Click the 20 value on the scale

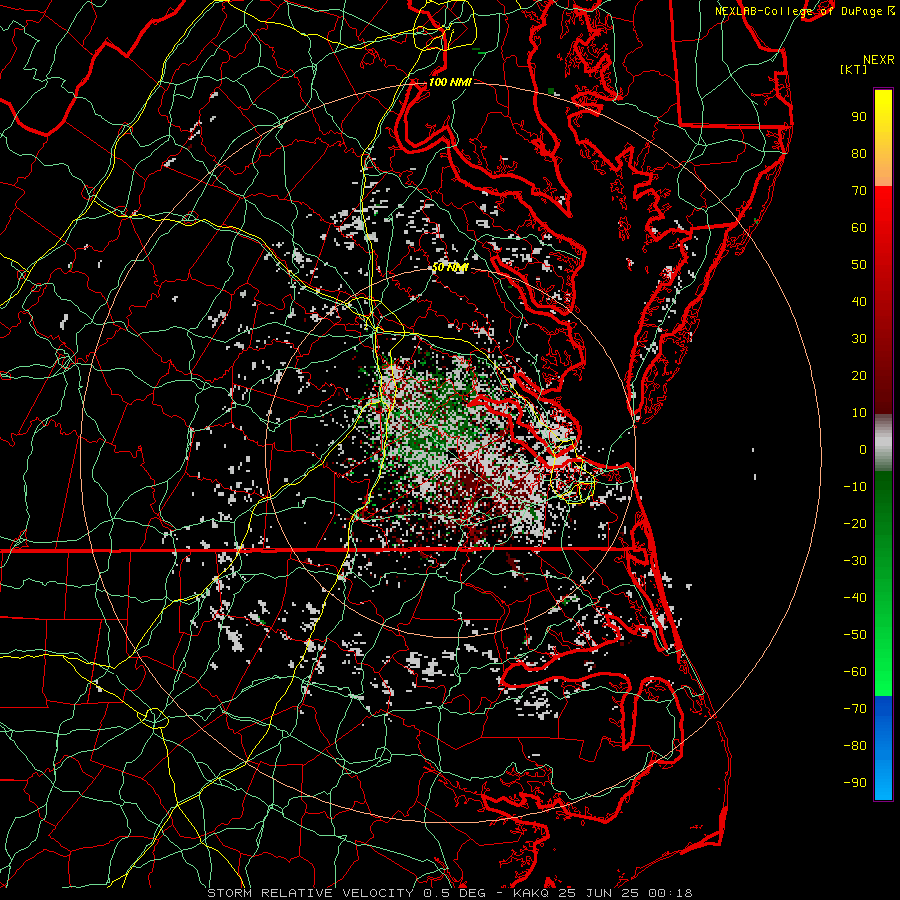click(x=859, y=376)
